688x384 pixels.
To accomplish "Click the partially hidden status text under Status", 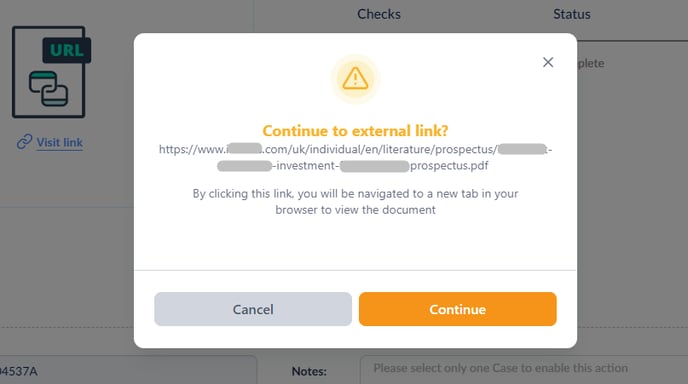I will [x=591, y=63].
